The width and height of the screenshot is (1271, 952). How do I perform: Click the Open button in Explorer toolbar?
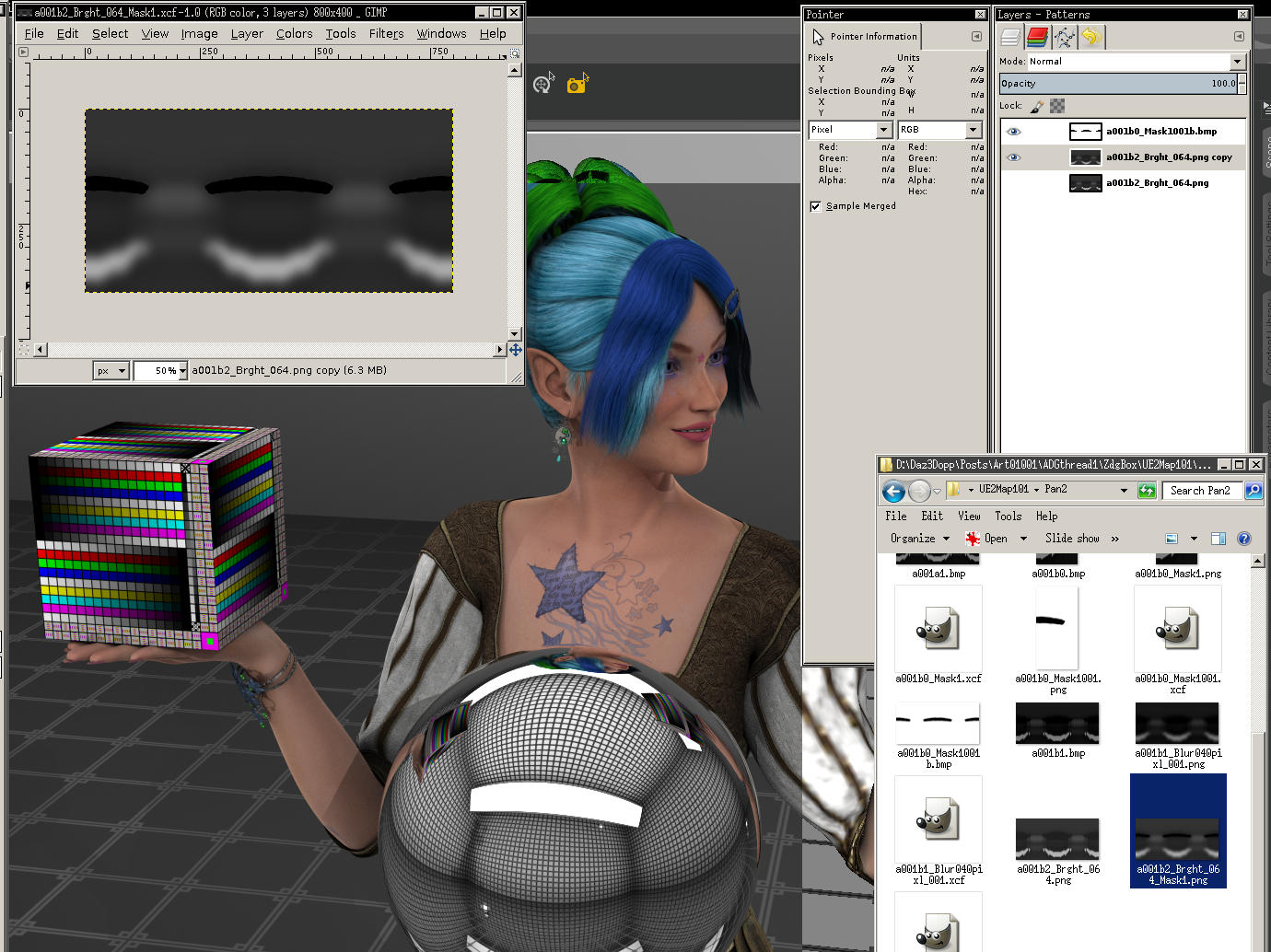[x=986, y=539]
